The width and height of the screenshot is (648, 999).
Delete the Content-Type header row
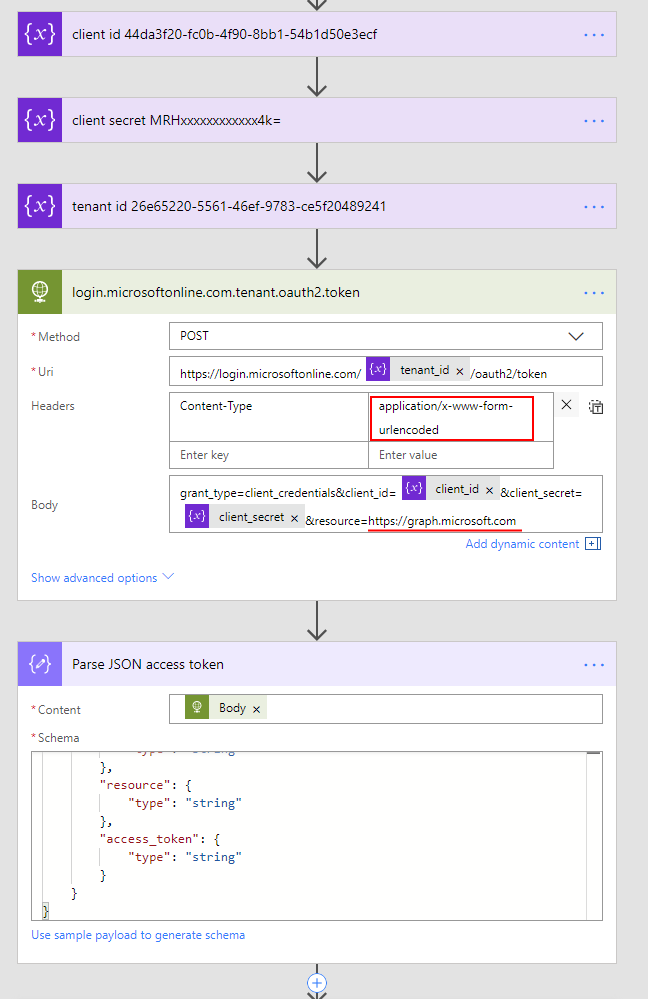(566, 405)
